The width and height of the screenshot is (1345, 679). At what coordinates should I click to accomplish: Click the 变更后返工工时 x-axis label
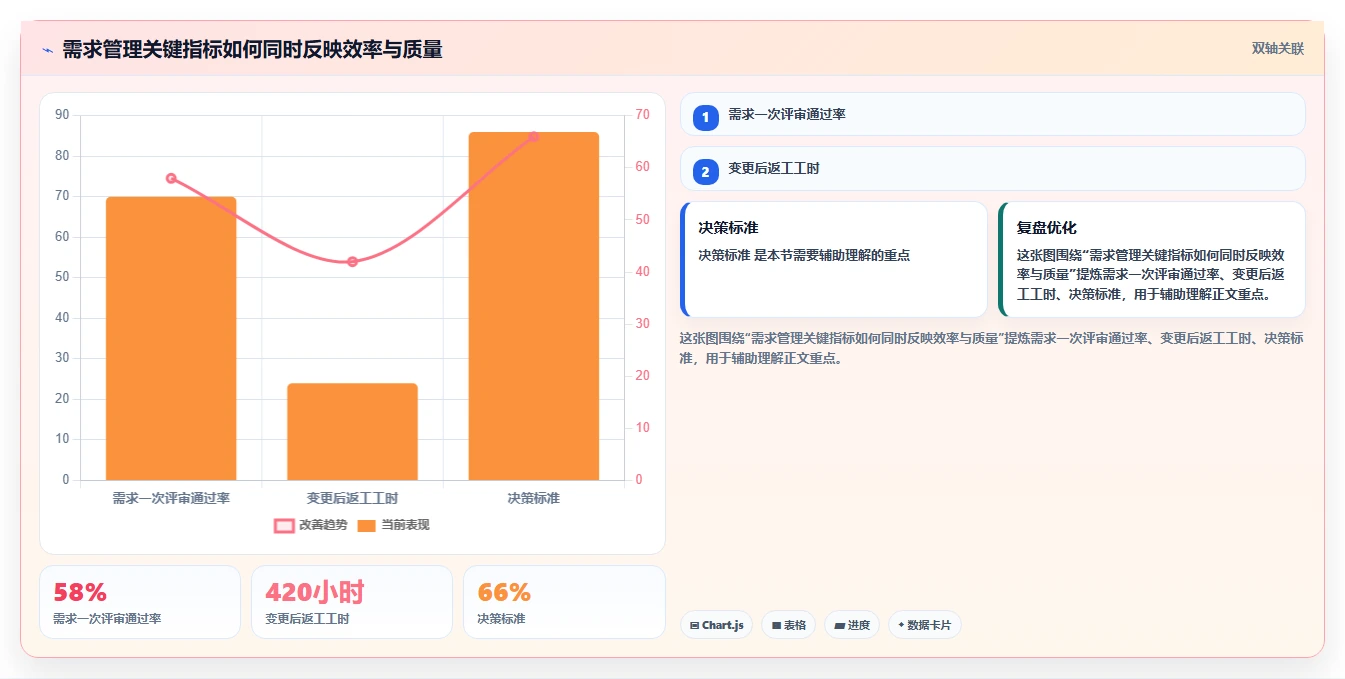coord(352,498)
